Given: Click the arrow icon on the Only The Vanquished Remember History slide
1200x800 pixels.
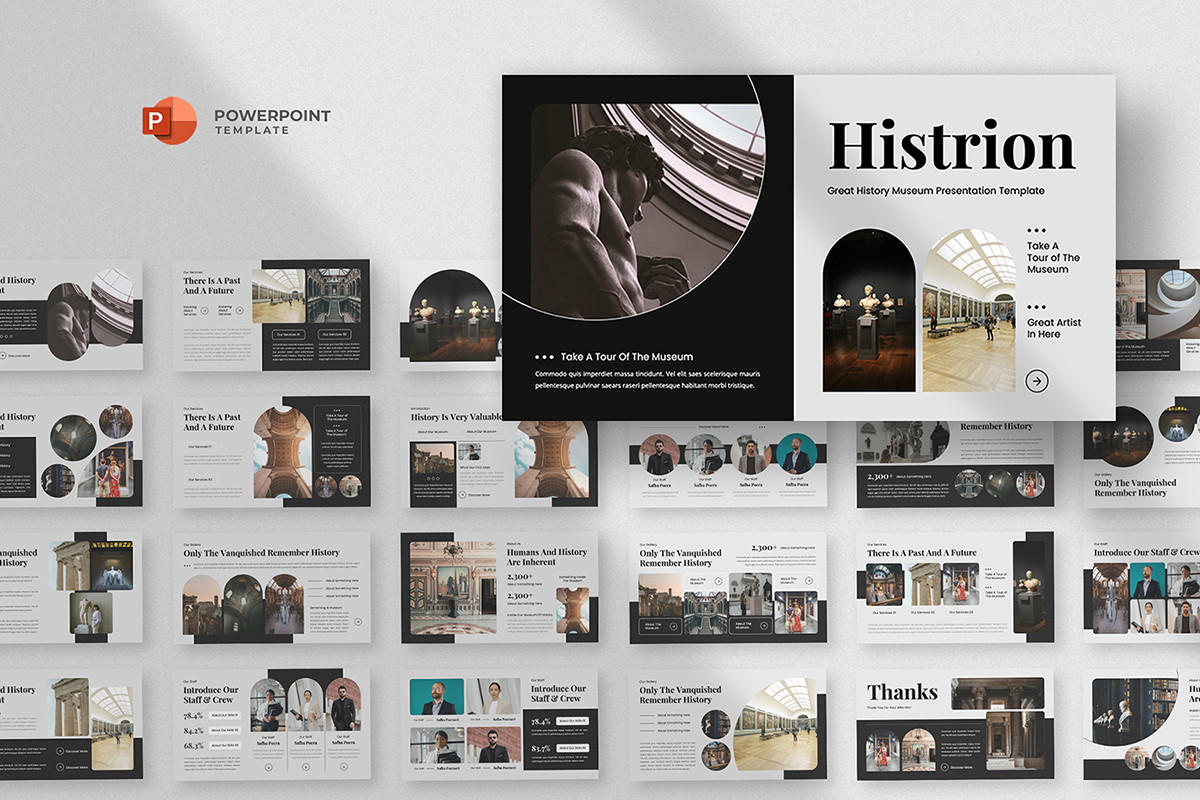Looking at the screenshot, I should click(x=359, y=622).
